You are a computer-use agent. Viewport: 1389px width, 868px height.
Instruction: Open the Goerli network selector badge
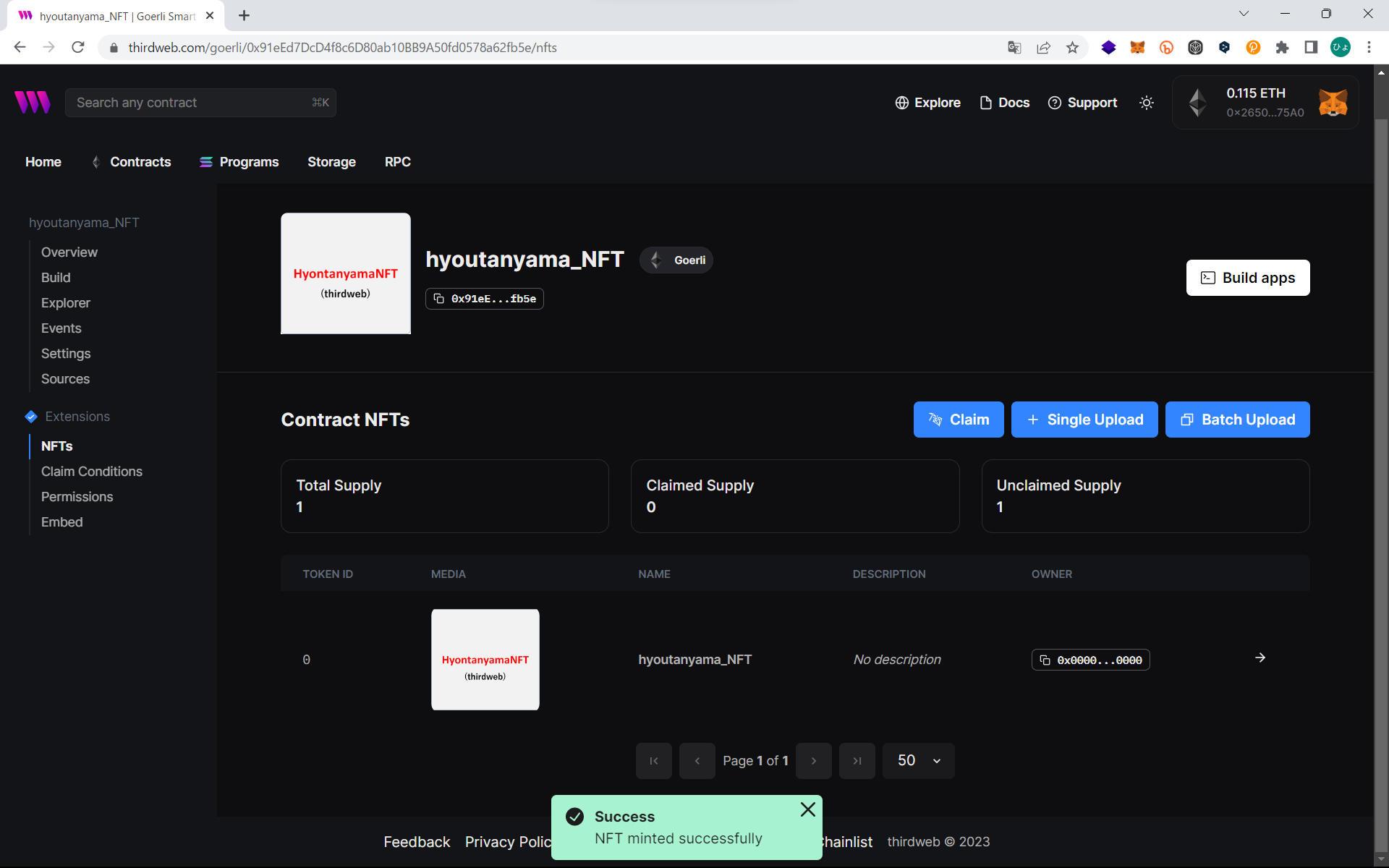click(x=676, y=260)
